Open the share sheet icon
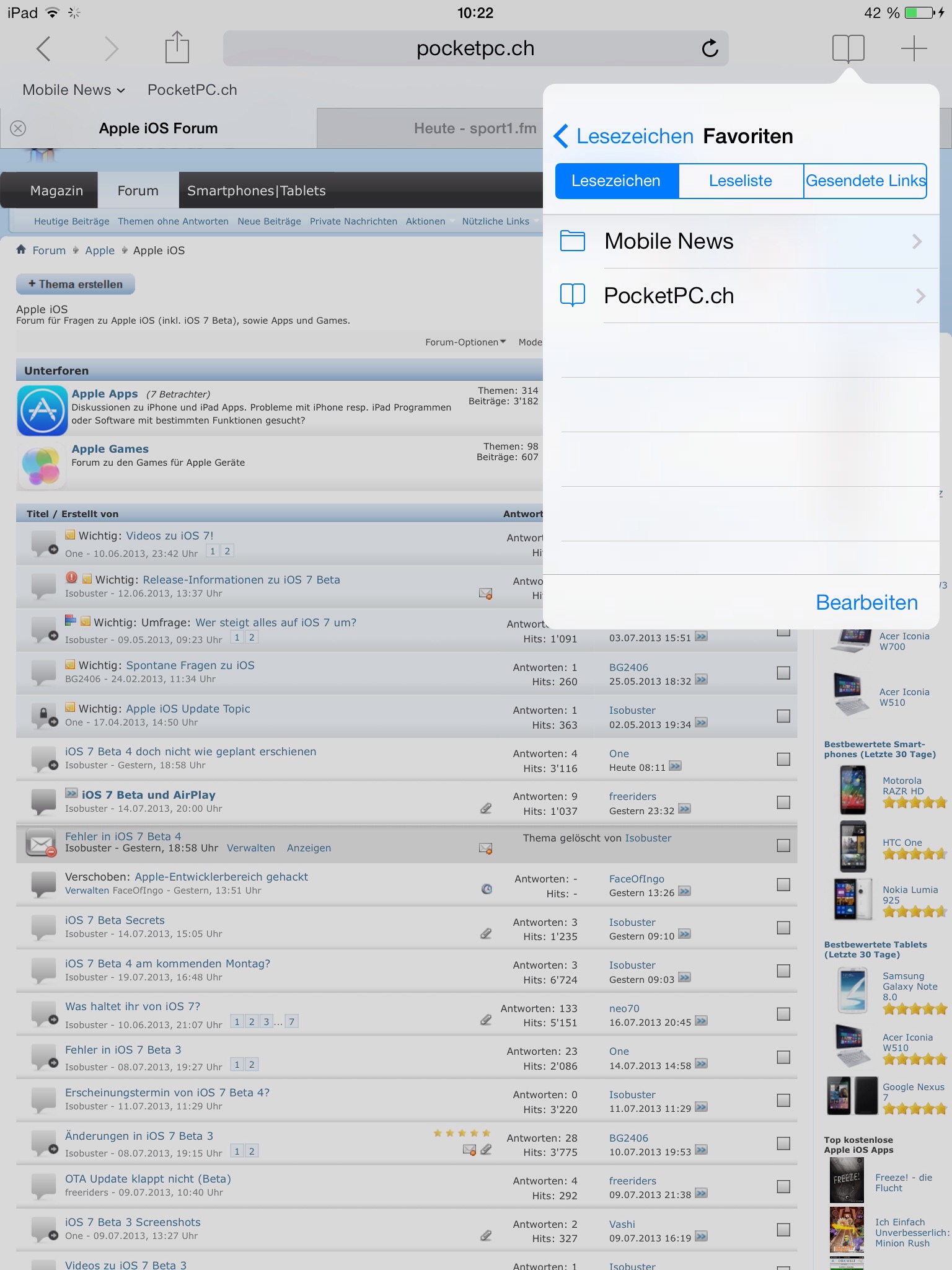The width and height of the screenshot is (952, 1270). (x=177, y=47)
